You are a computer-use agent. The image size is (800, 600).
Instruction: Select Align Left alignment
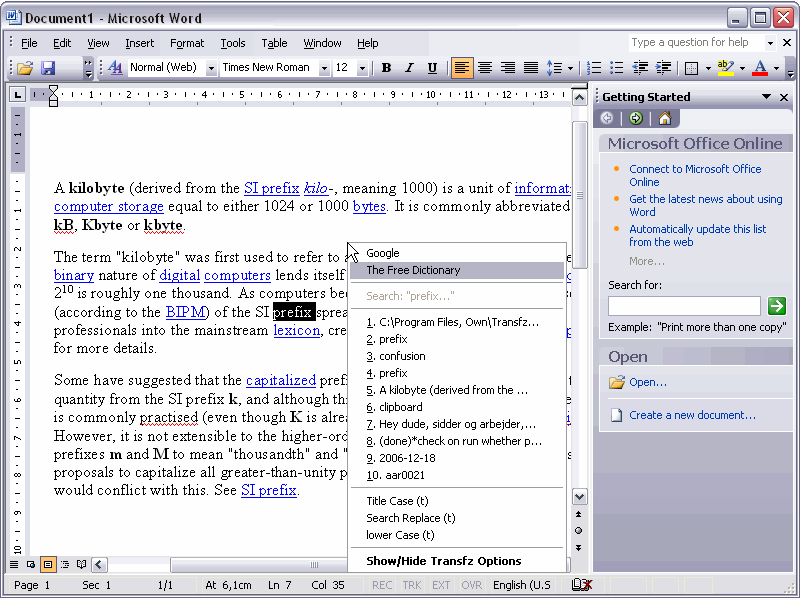(x=462, y=68)
